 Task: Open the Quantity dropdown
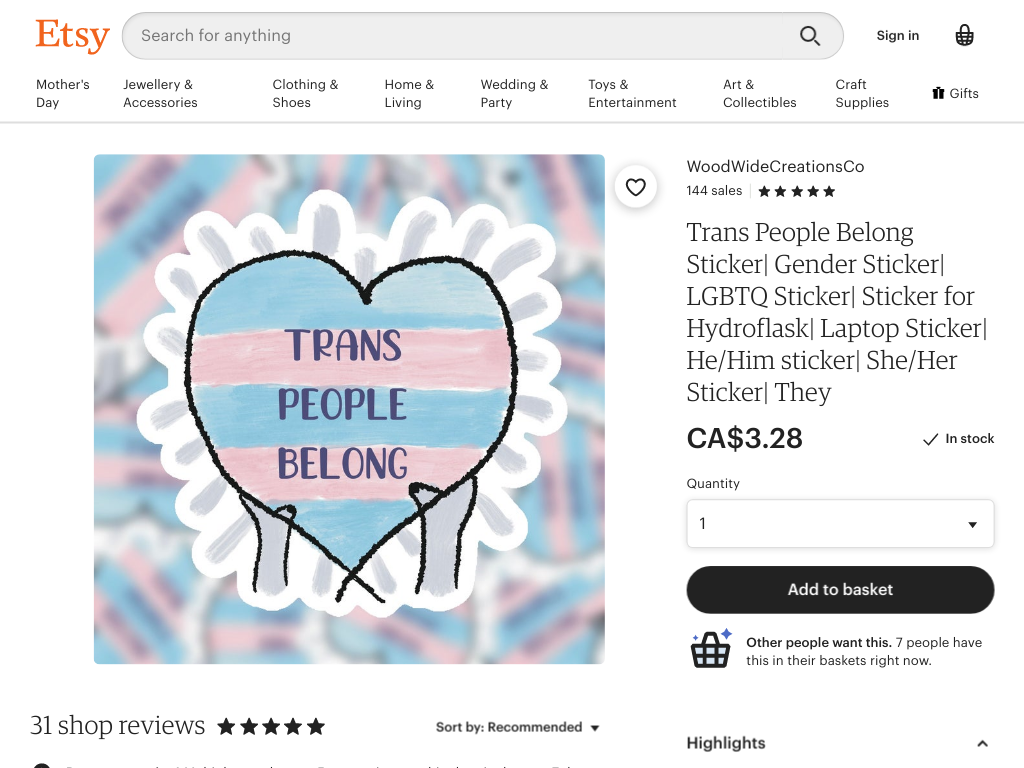point(840,523)
